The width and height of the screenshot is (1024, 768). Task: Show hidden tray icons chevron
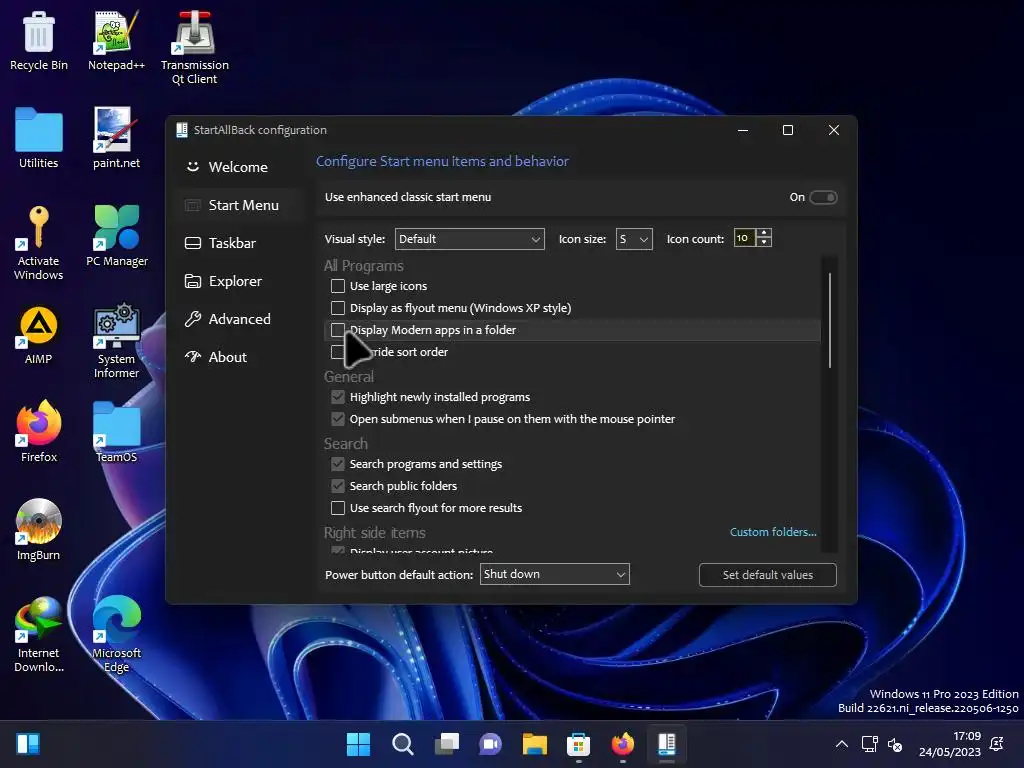pyautogui.click(x=842, y=744)
